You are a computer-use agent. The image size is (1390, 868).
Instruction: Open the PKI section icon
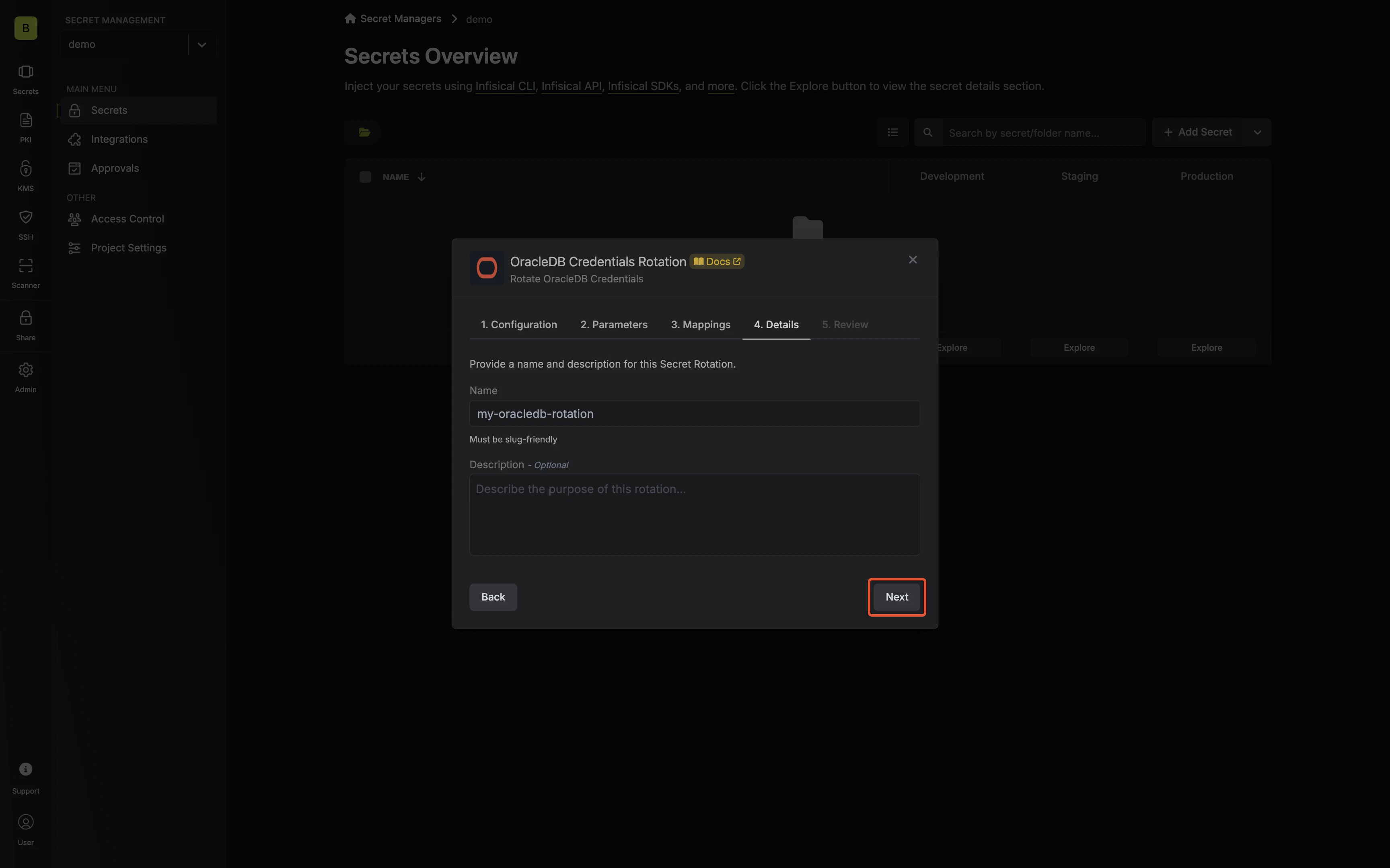26,128
